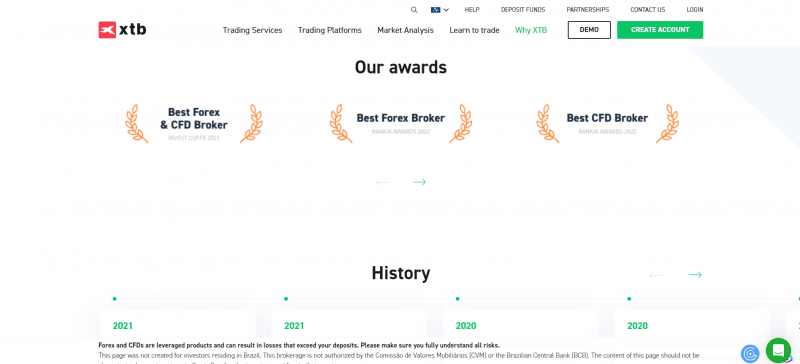Click the DEMO button

tap(589, 30)
